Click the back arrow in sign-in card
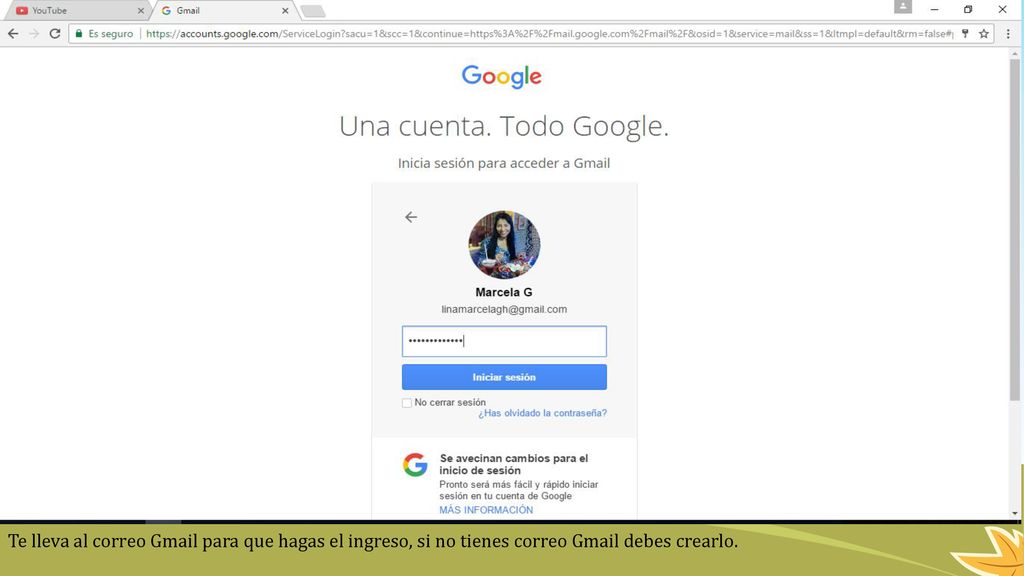Image resolution: width=1024 pixels, height=576 pixels. (411, 217)
